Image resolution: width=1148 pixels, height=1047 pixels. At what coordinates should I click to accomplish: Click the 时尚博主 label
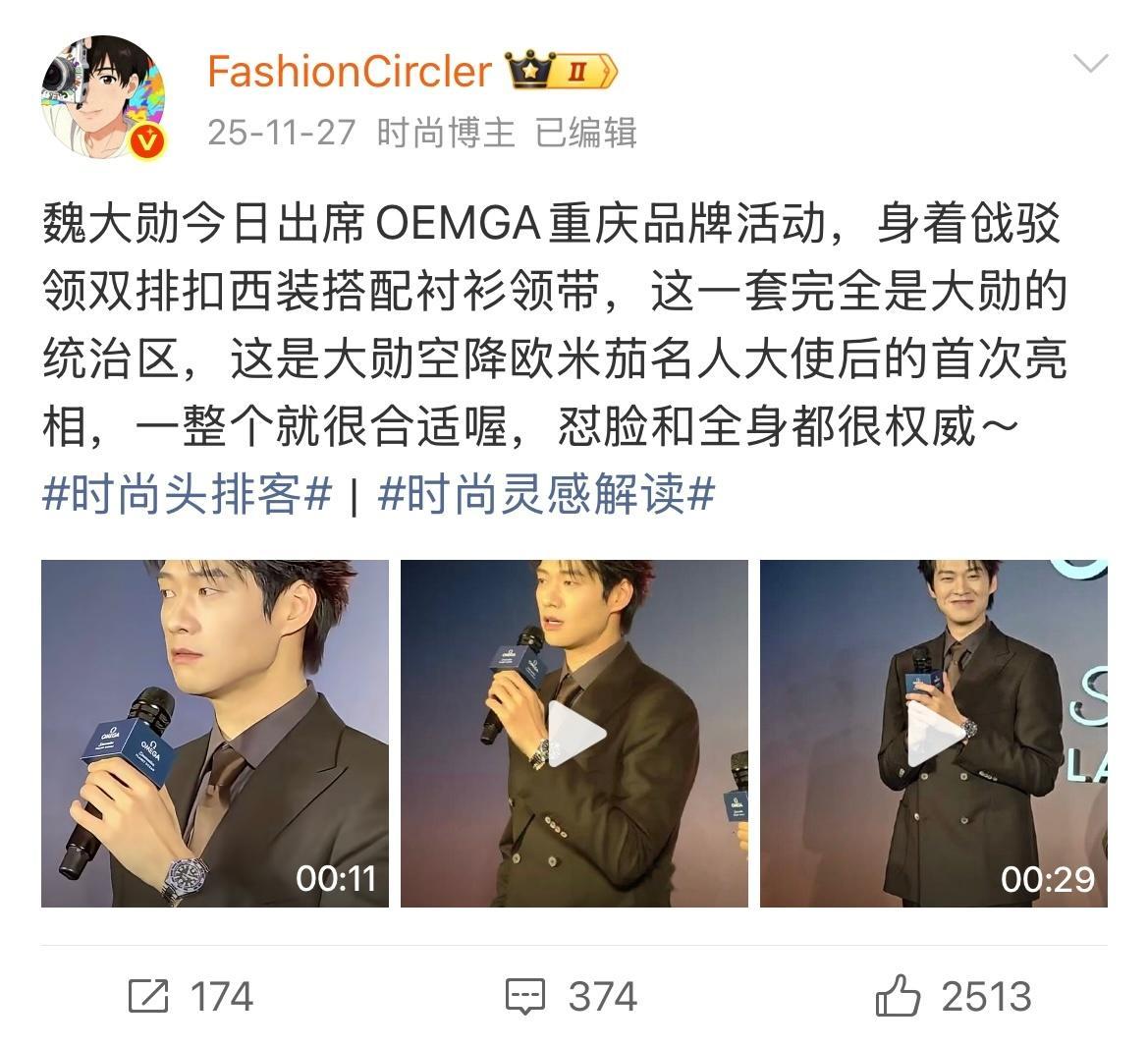pos(446,133)
